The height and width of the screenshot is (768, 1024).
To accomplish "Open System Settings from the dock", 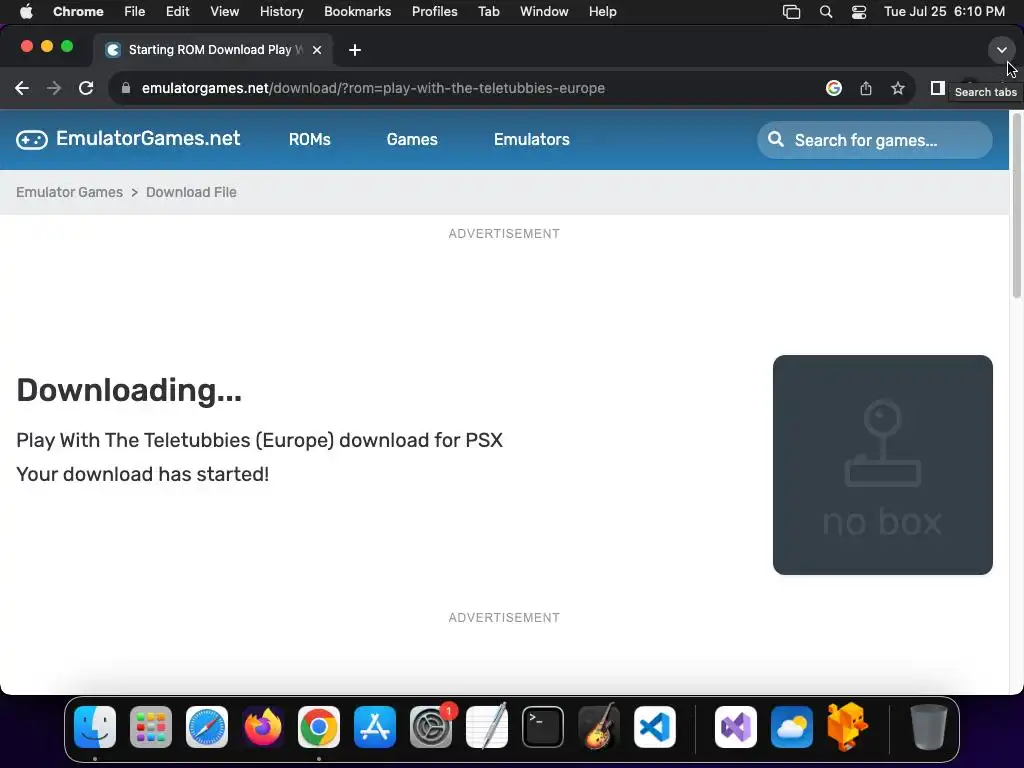I will 431,727.
